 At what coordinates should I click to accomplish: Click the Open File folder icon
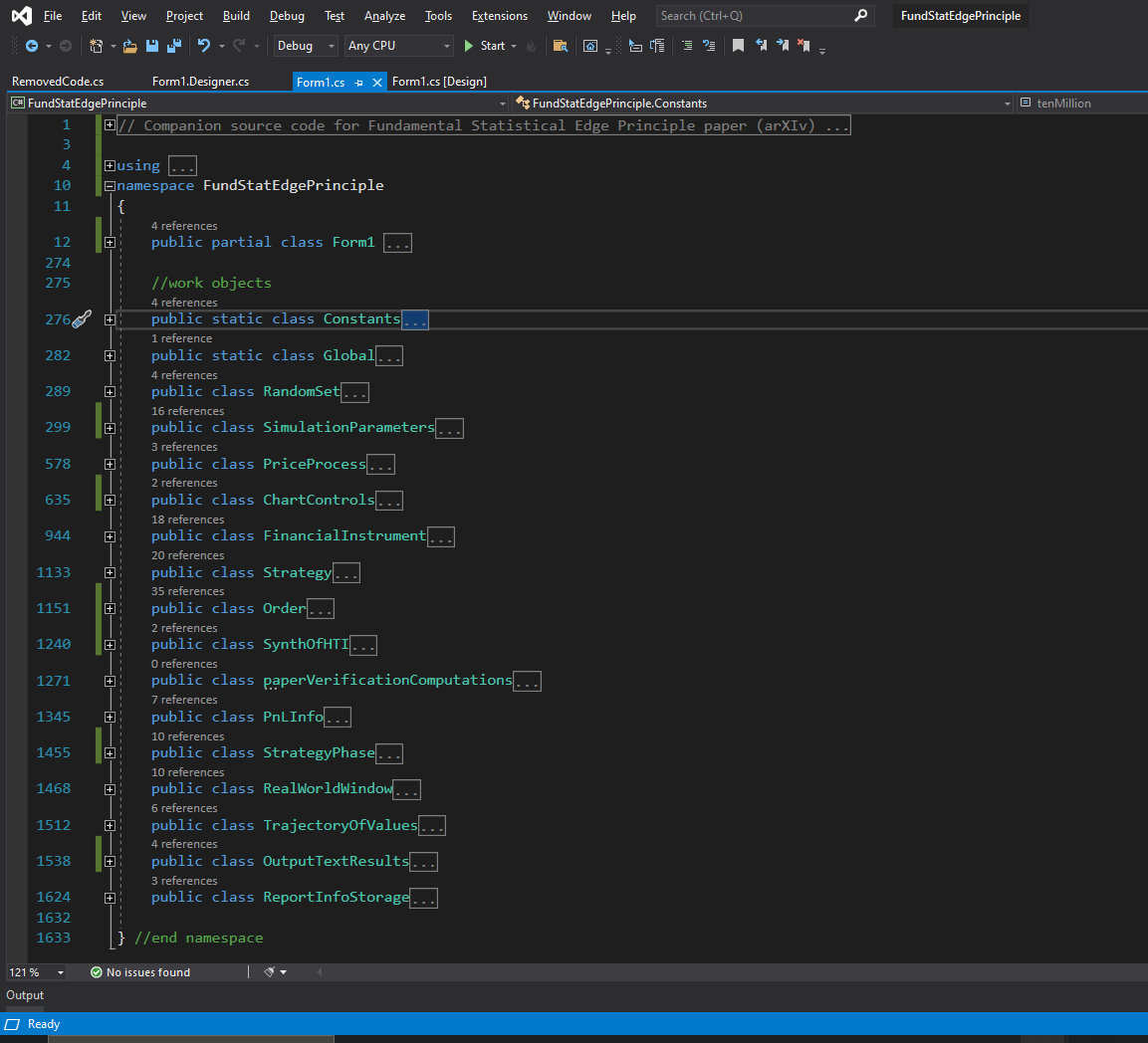click(130, 46)
